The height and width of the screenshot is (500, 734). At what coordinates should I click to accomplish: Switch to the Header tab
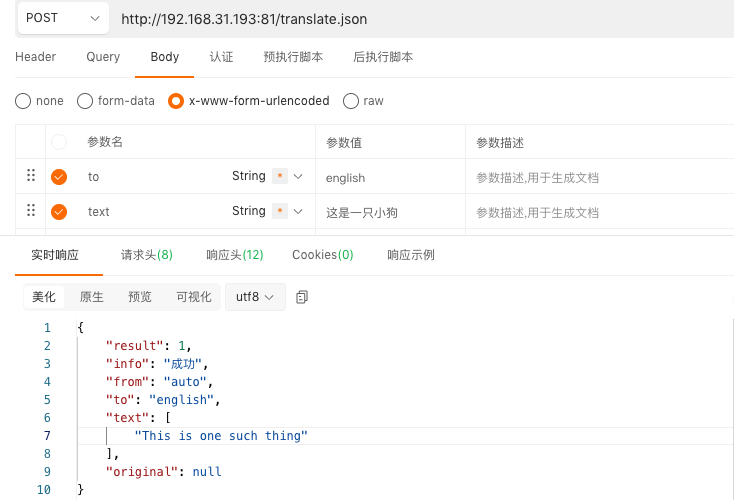coord(36,57)
